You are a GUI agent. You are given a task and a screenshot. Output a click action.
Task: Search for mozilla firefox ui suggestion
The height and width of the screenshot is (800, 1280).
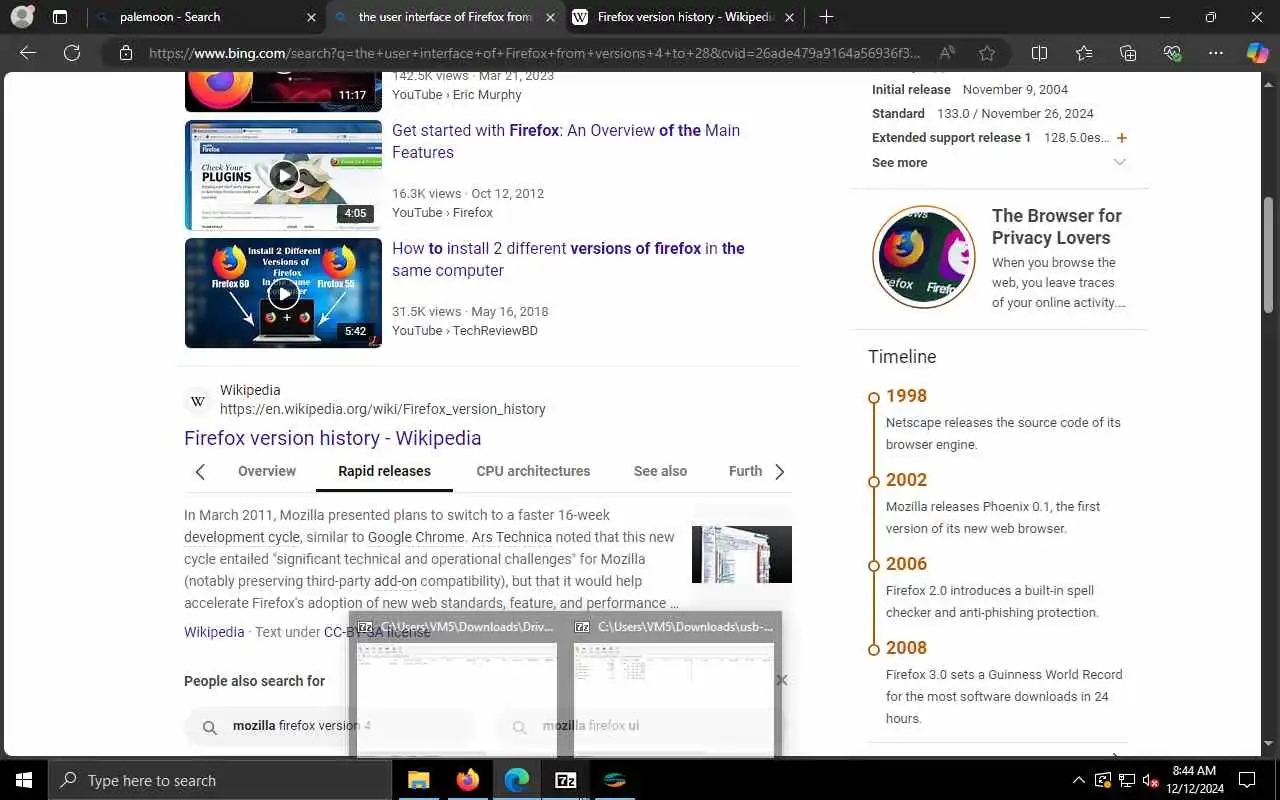(x=640, y=727)
